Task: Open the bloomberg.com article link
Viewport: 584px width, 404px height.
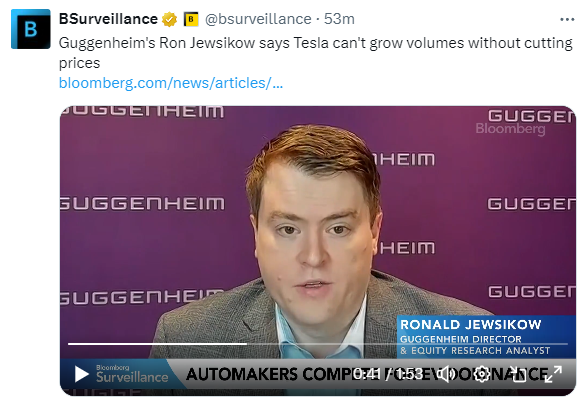Action: [x=171, y=83]
